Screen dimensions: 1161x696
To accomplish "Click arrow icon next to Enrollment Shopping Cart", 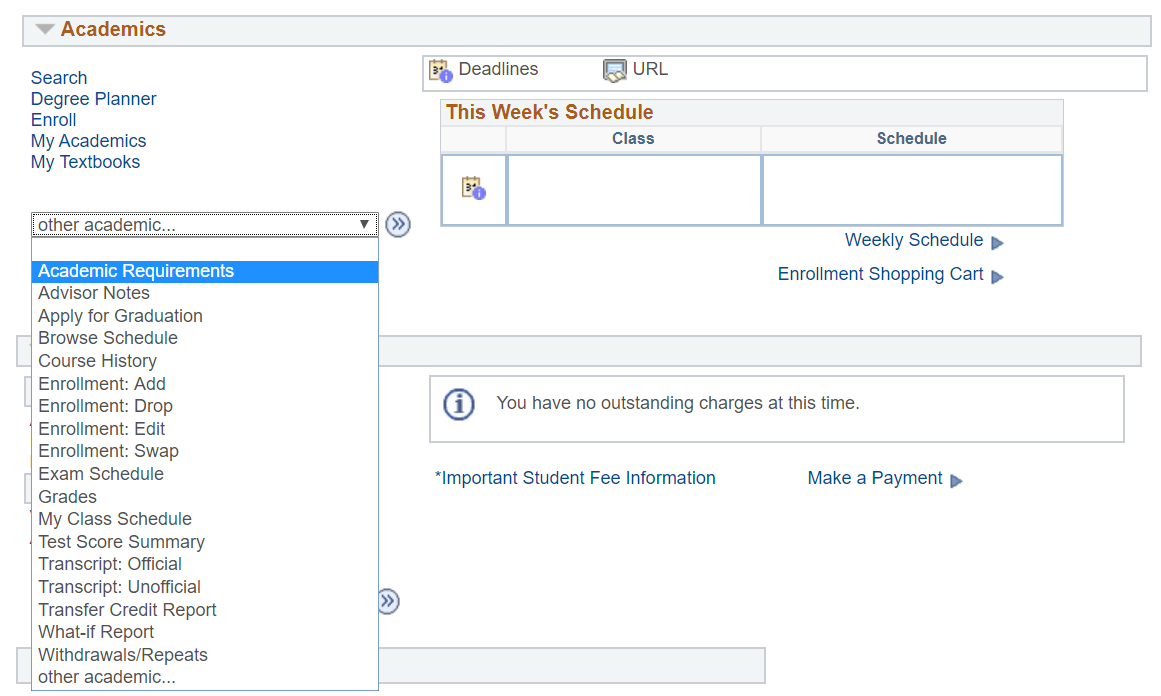I will tap(997, 277).
